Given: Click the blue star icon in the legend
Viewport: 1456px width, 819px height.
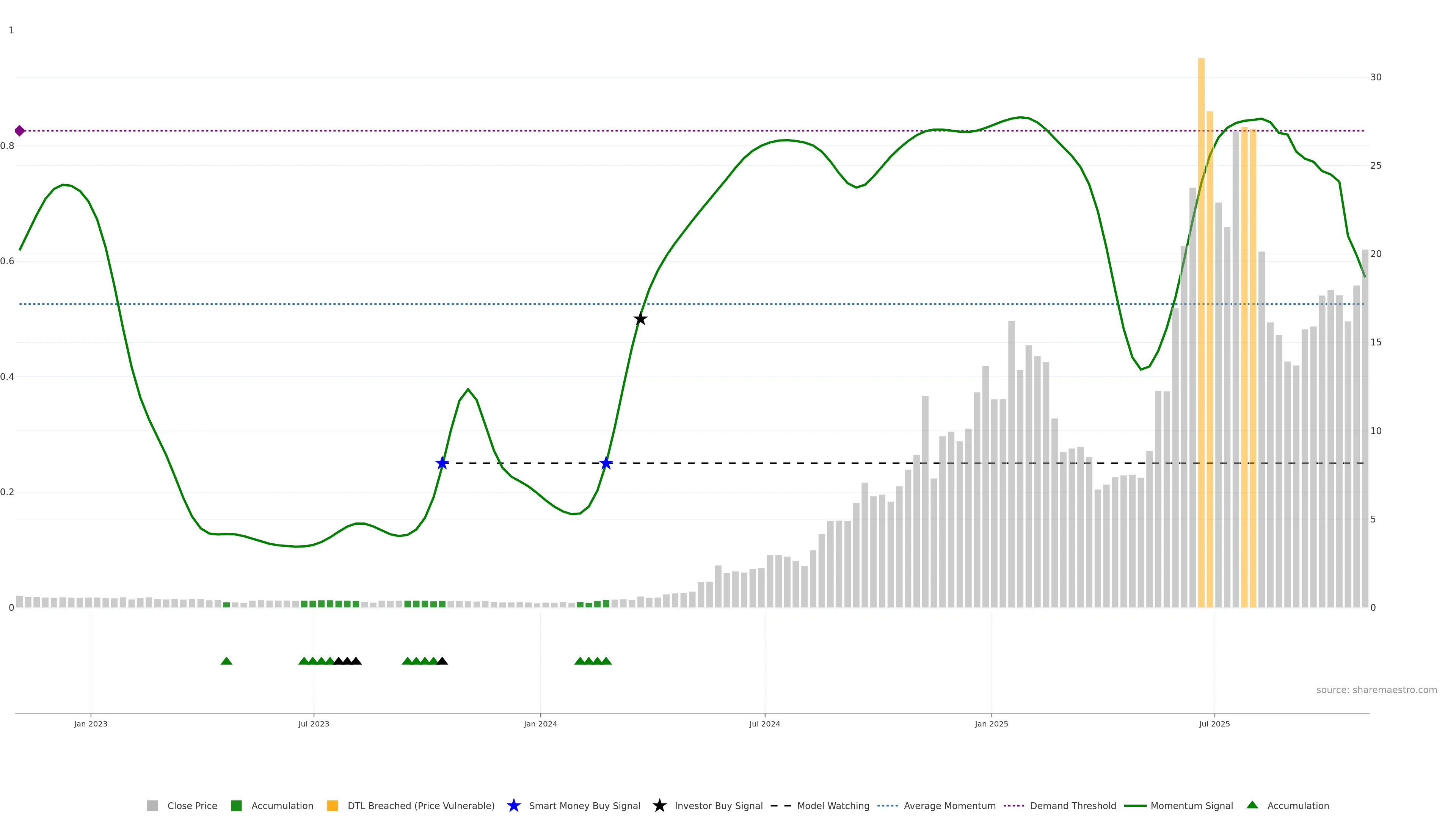Looking at the screenshot, I should 514,805.
